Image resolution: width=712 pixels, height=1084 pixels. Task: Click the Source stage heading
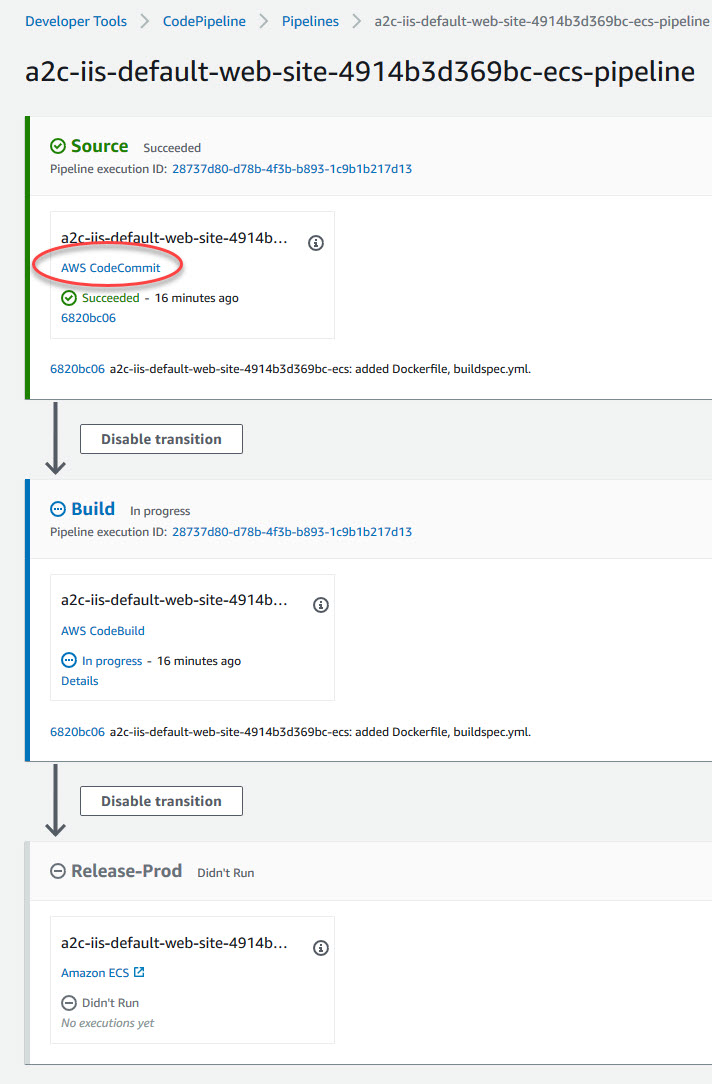pyautogui.click(x=100, y=146)
